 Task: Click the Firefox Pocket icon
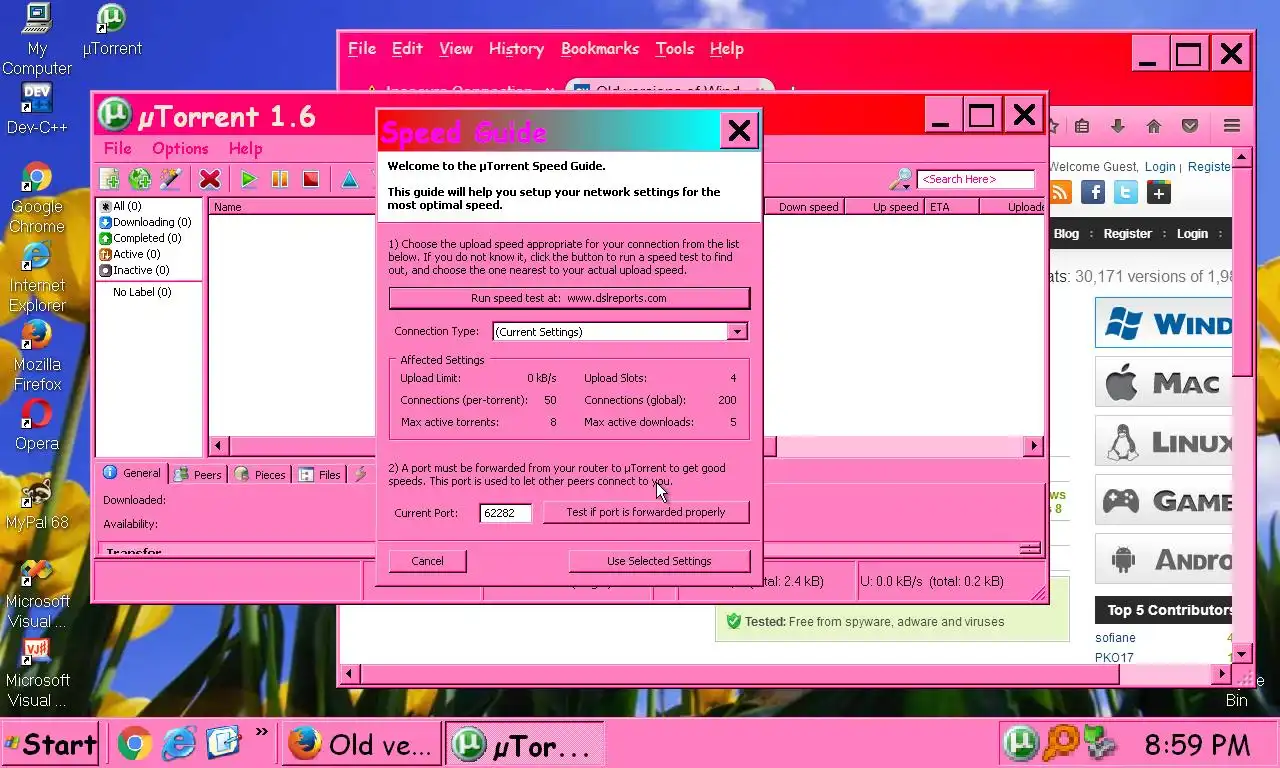click(1190, 126)
